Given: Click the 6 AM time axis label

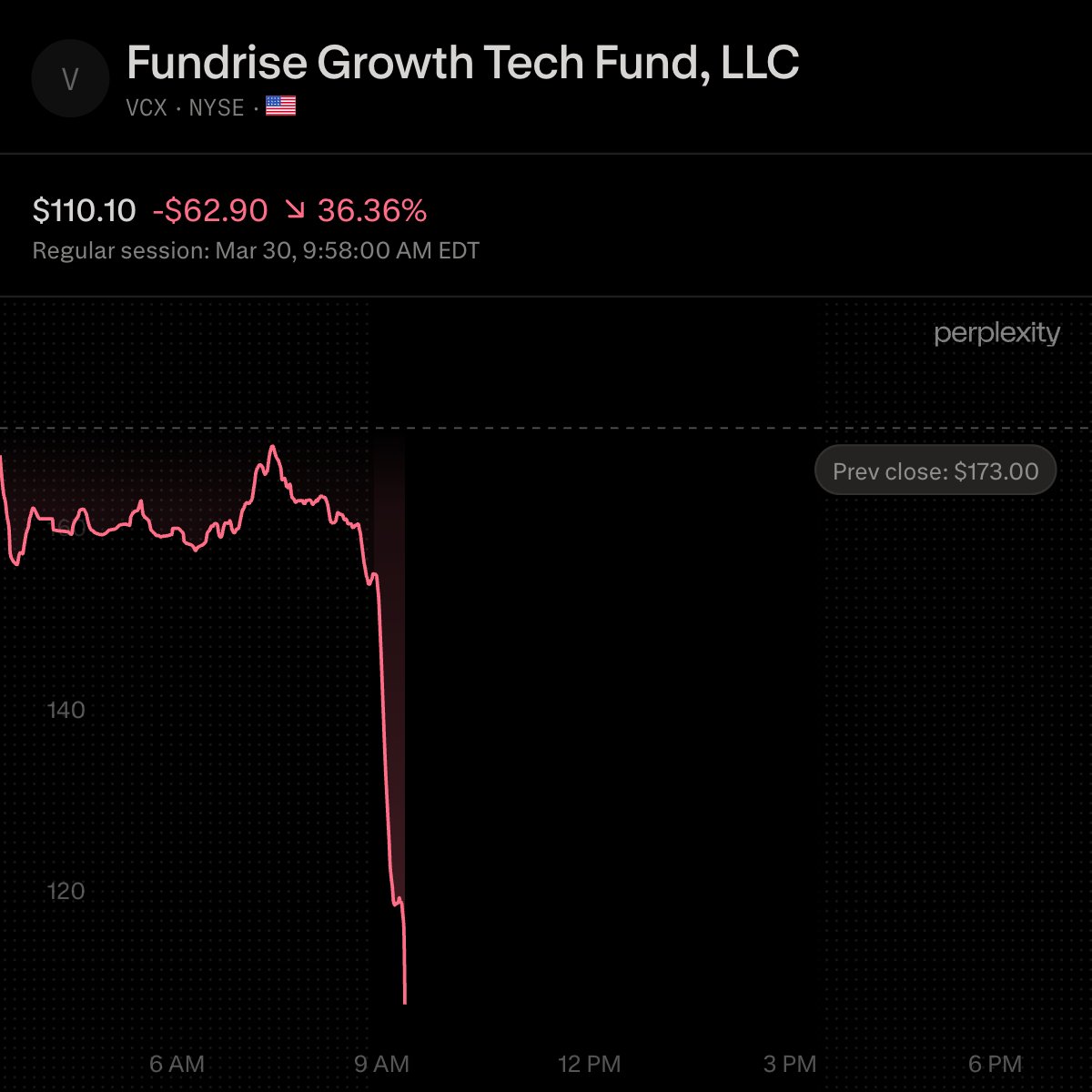Looking at the screenshot, I should pyautogui.click(x=177, y=1063).
